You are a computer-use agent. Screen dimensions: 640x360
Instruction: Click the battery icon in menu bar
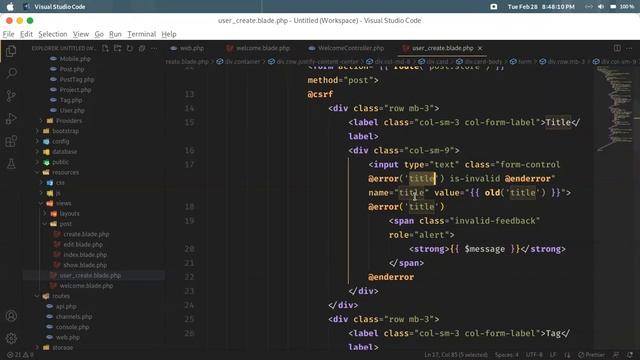(x=613, y=7)
